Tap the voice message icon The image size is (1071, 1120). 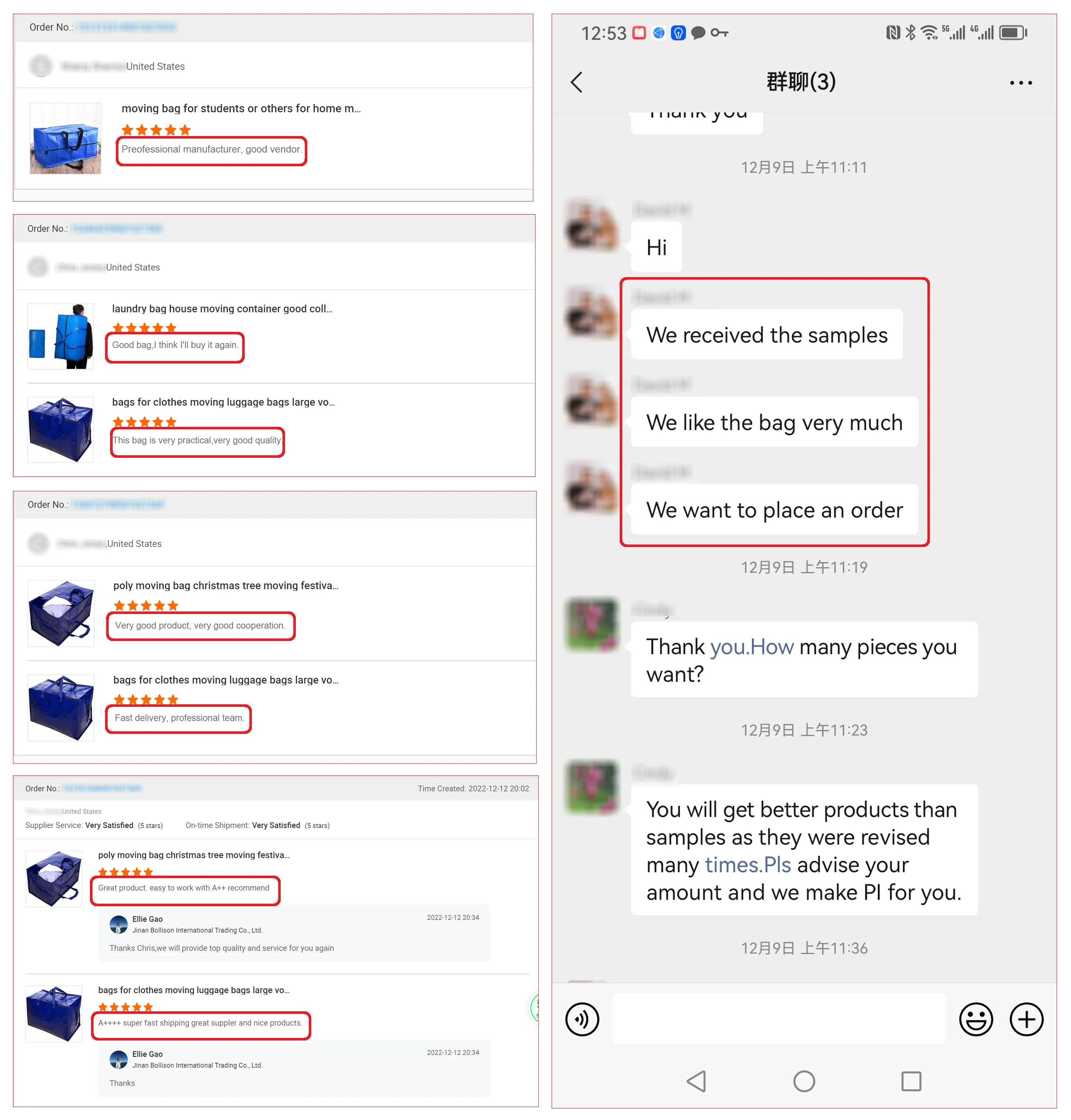click(582, 1019)
